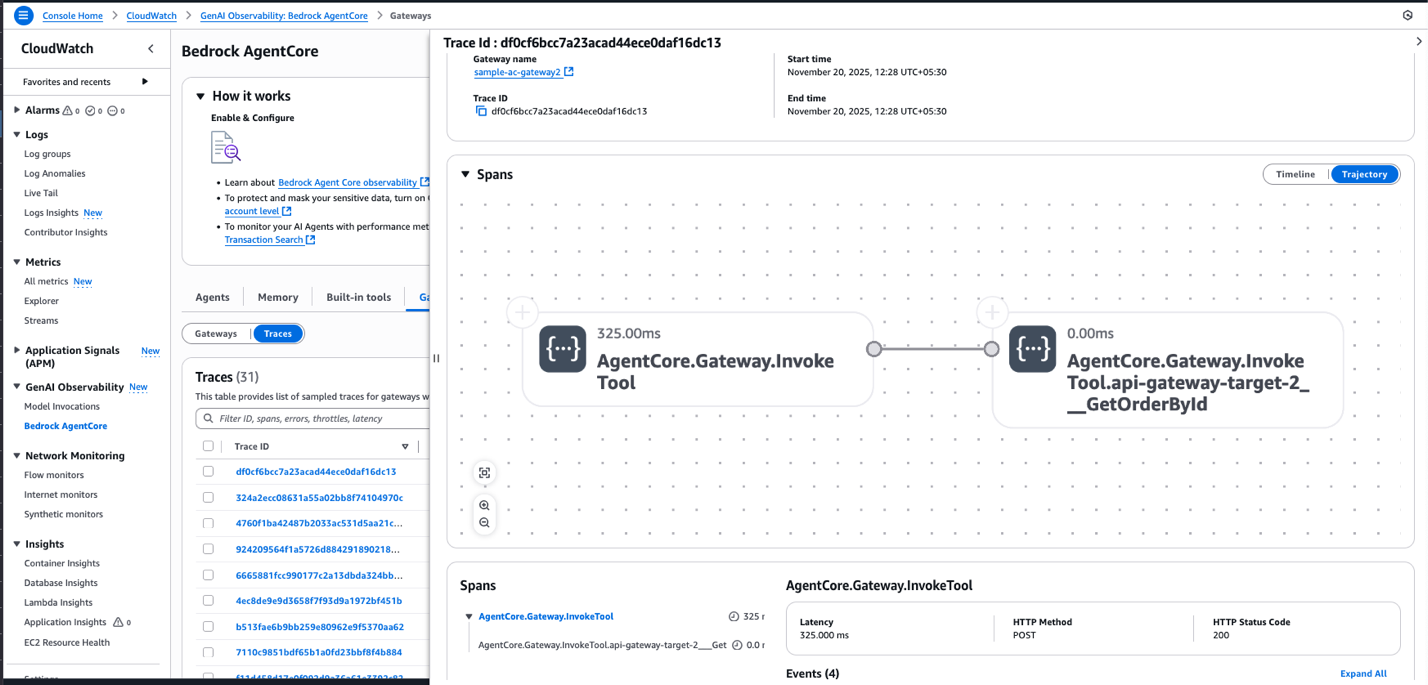
Task: Expand the Application Signals (APM) sidebar group
Action: coord(17,351)
